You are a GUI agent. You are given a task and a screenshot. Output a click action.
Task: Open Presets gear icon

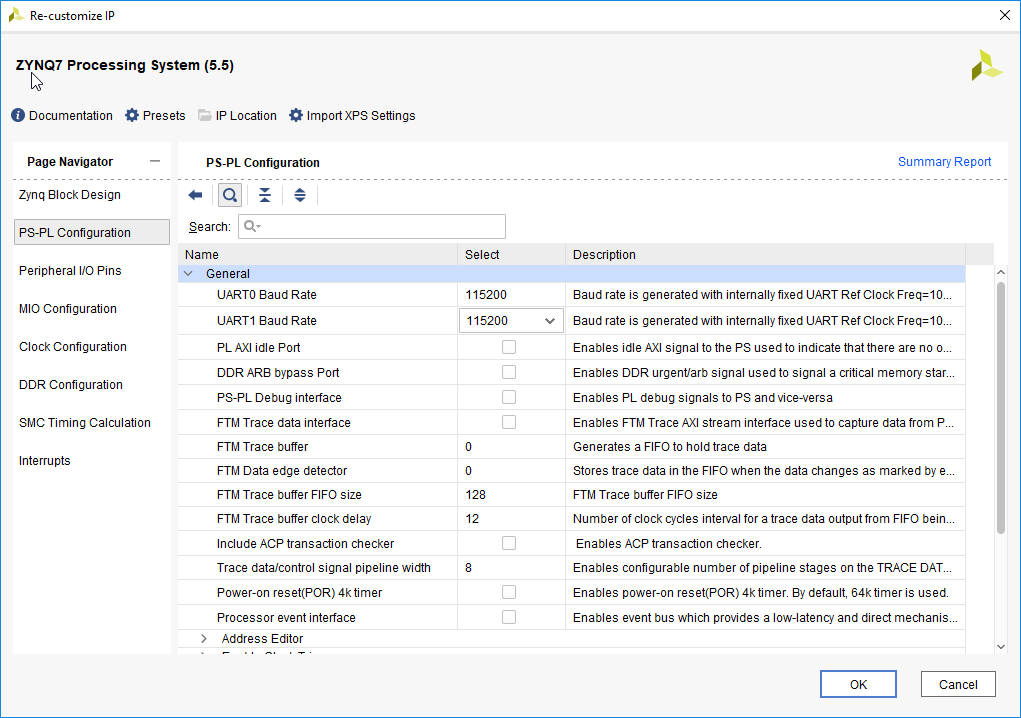(132, 116)
